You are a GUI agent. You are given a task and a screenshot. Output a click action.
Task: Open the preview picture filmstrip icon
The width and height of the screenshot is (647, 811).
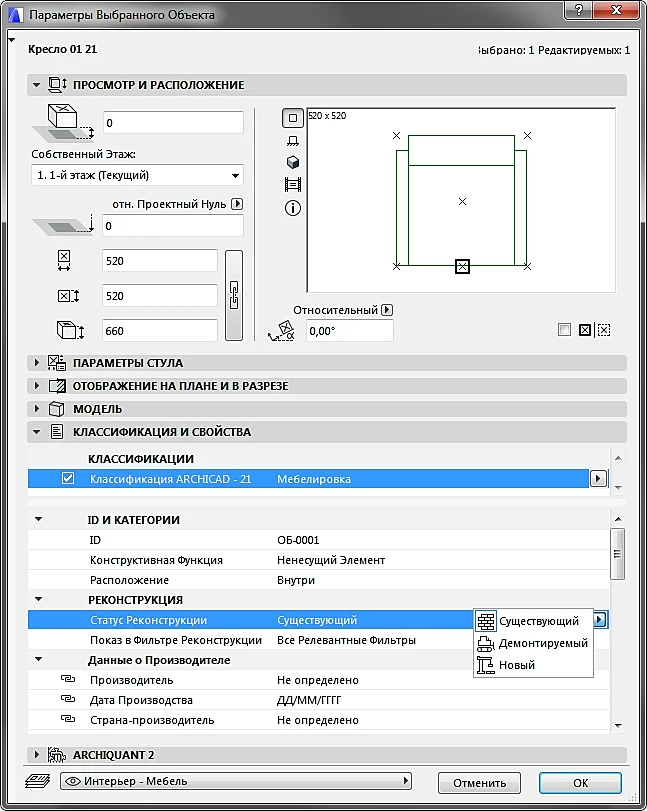tap(293, 185)
